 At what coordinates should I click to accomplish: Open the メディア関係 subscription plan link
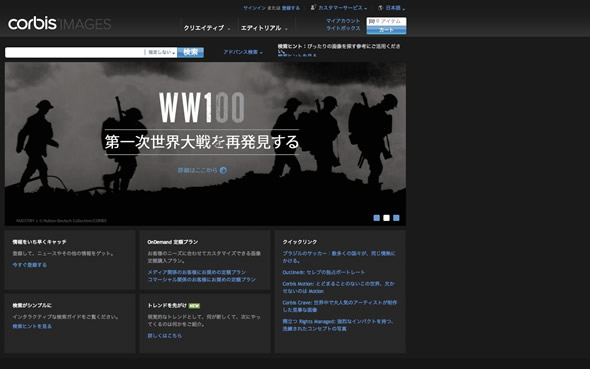197,272
